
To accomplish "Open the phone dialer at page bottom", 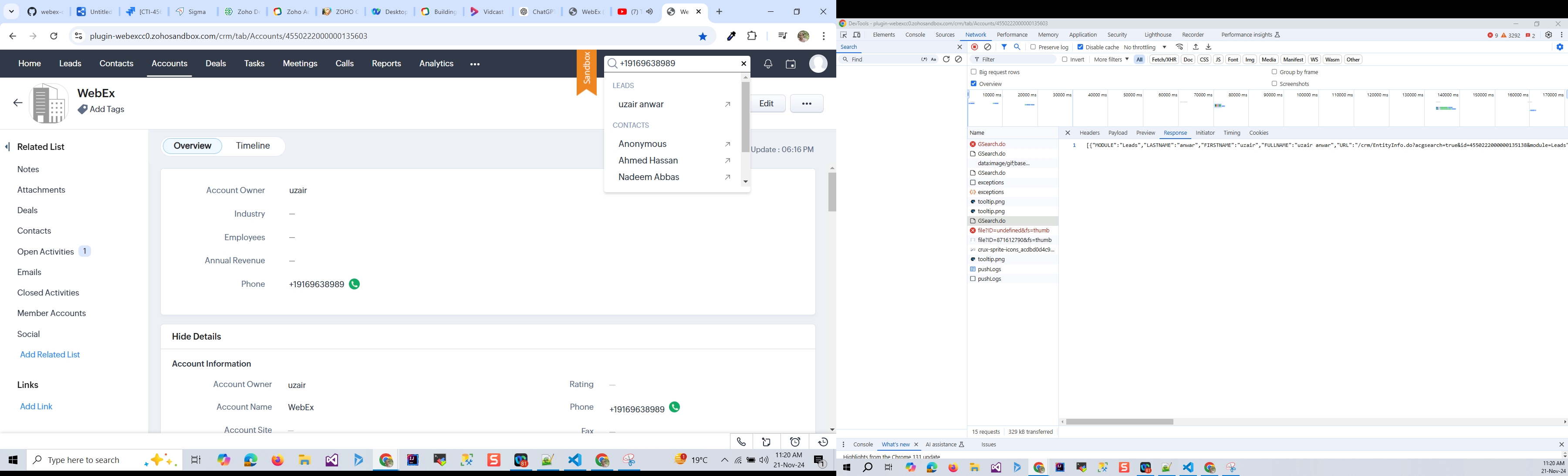I will click(741, 442).
